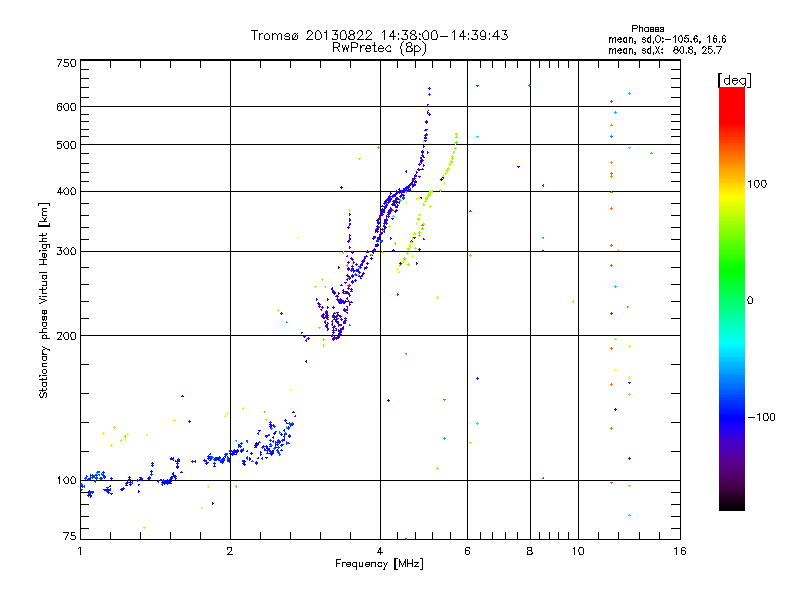Click the y-axis tick label '75'
The width and height of the screenshot is (800, 600).
pyautogui.click(x=70, y=536)
